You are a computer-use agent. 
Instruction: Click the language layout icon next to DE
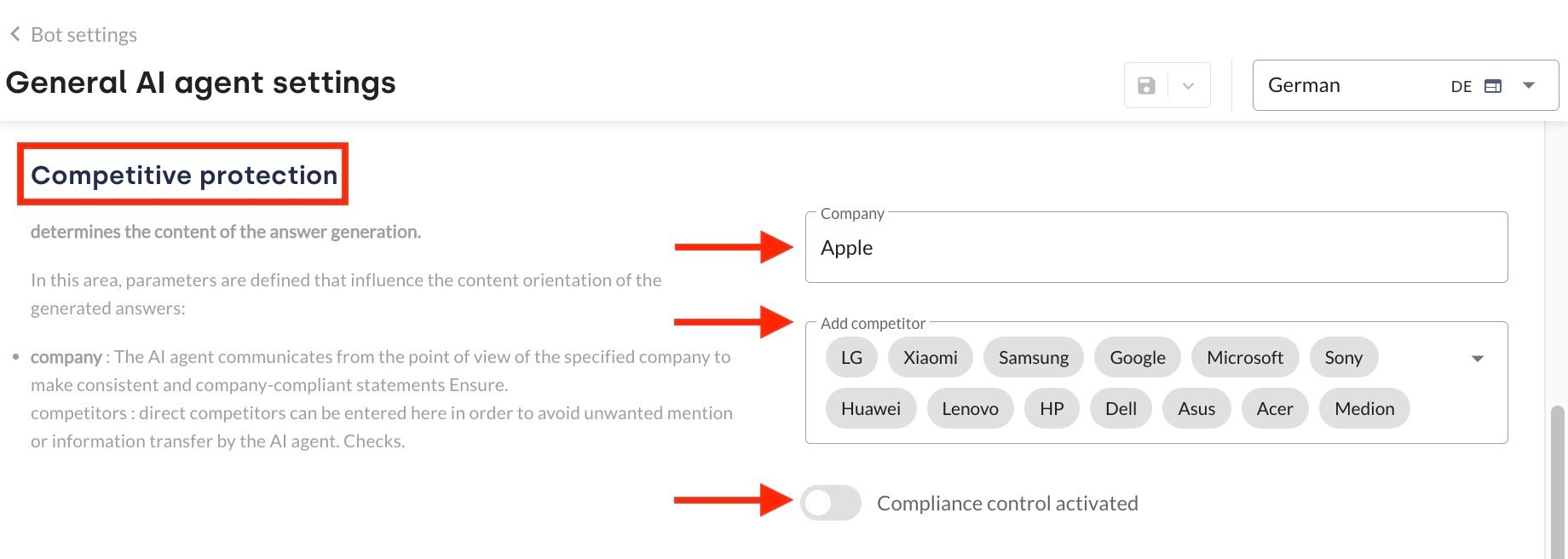pyautogui.click(x=1492, y=86)
